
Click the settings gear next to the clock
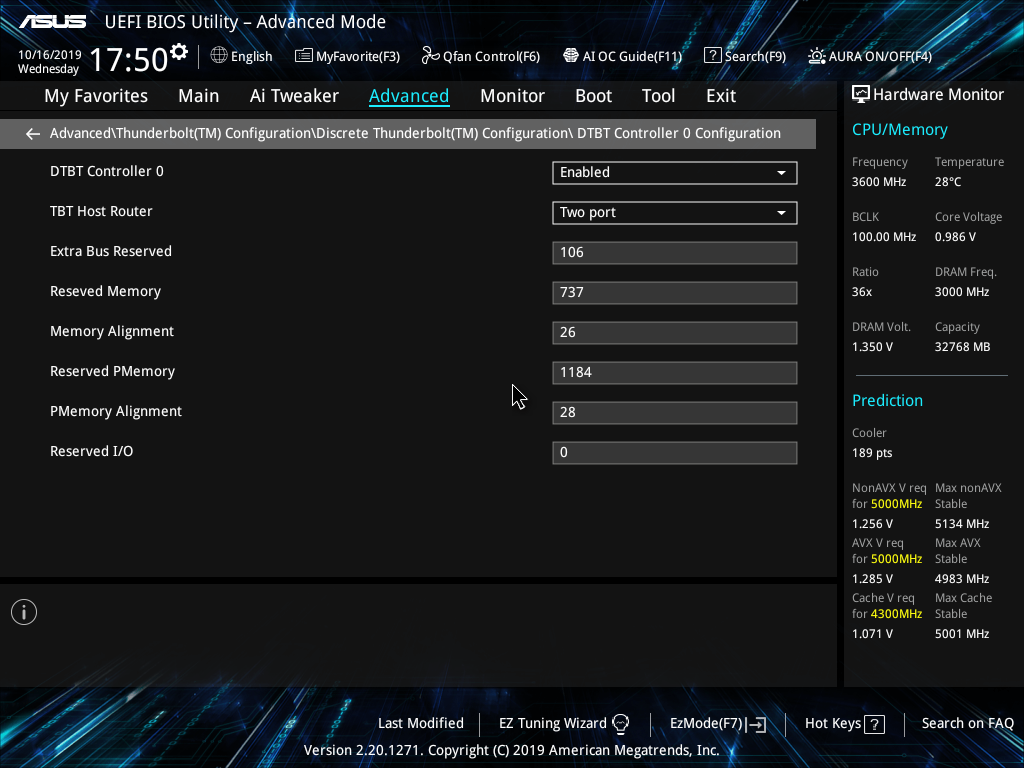pos(179,52)
